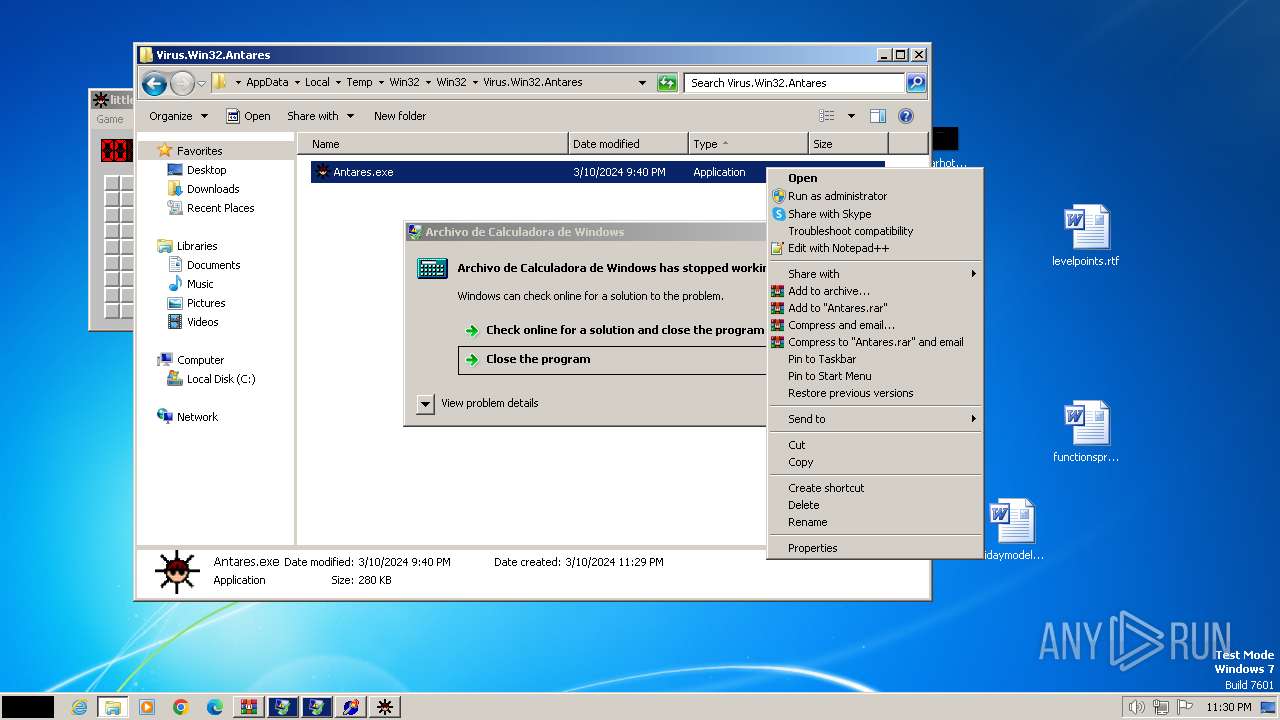Image resolution: width=1280 pixels, height=720 pixels.
Task: Click the Skype icon in context menu
Action: tap(778, 214)
